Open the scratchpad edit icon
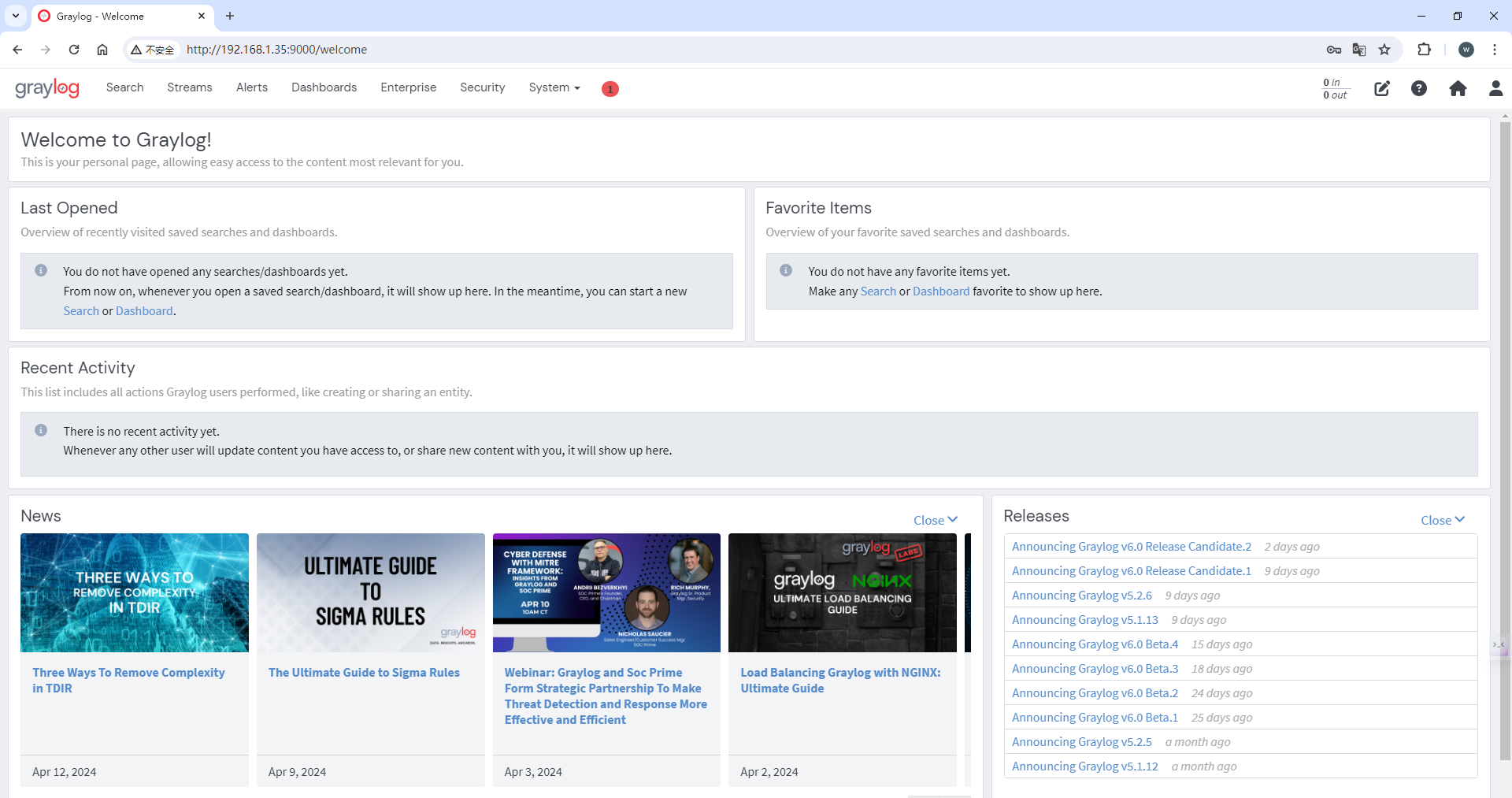1512x798 pixels. point(1382,88)
